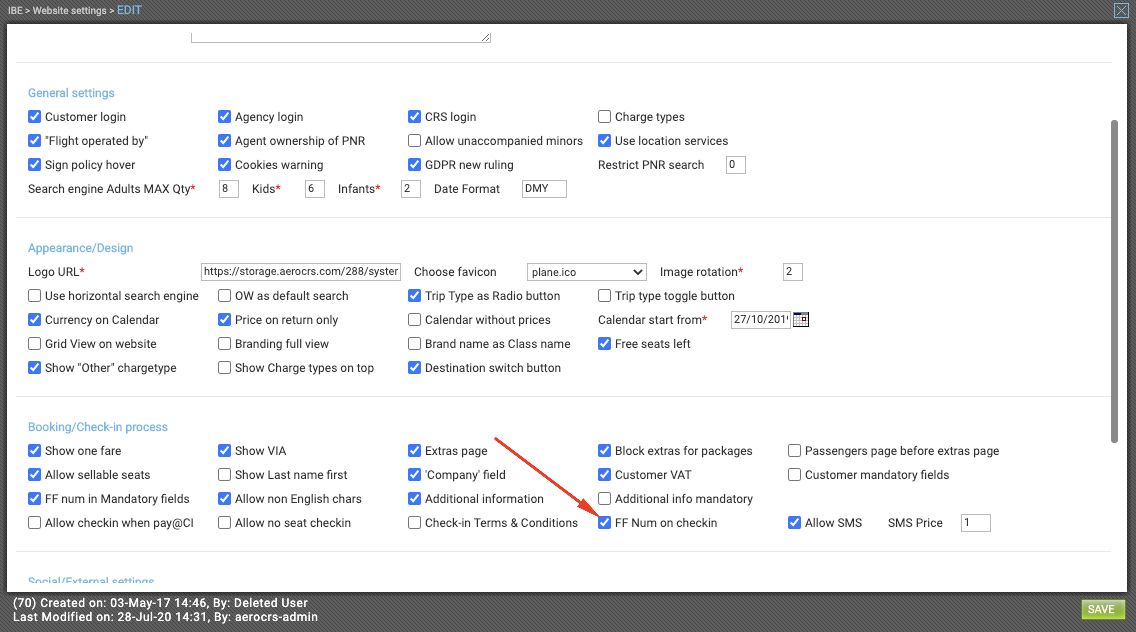Screen dimensions: 1136x632
Task: Enable Passengers page before extras page
Action: 794,451
